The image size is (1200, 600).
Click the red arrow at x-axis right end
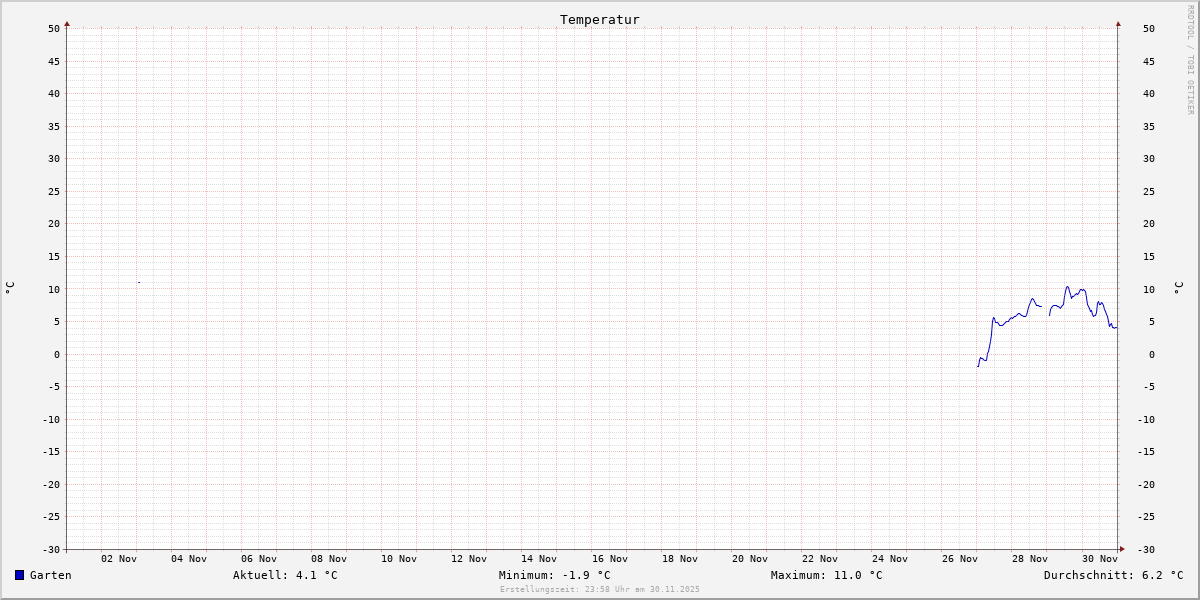tap(1122, 549)
